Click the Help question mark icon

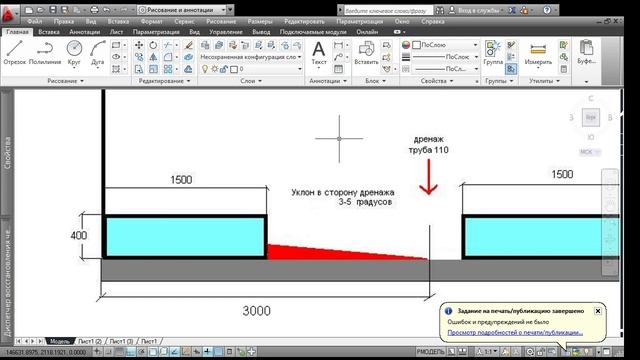pos(547,10)
